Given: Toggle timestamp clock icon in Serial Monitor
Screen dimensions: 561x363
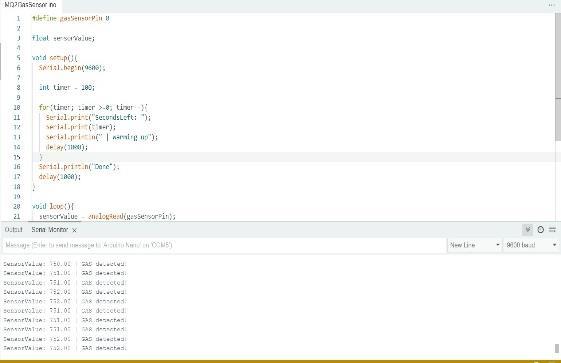Looking at the screenshot, I should [x=541, y=230].
